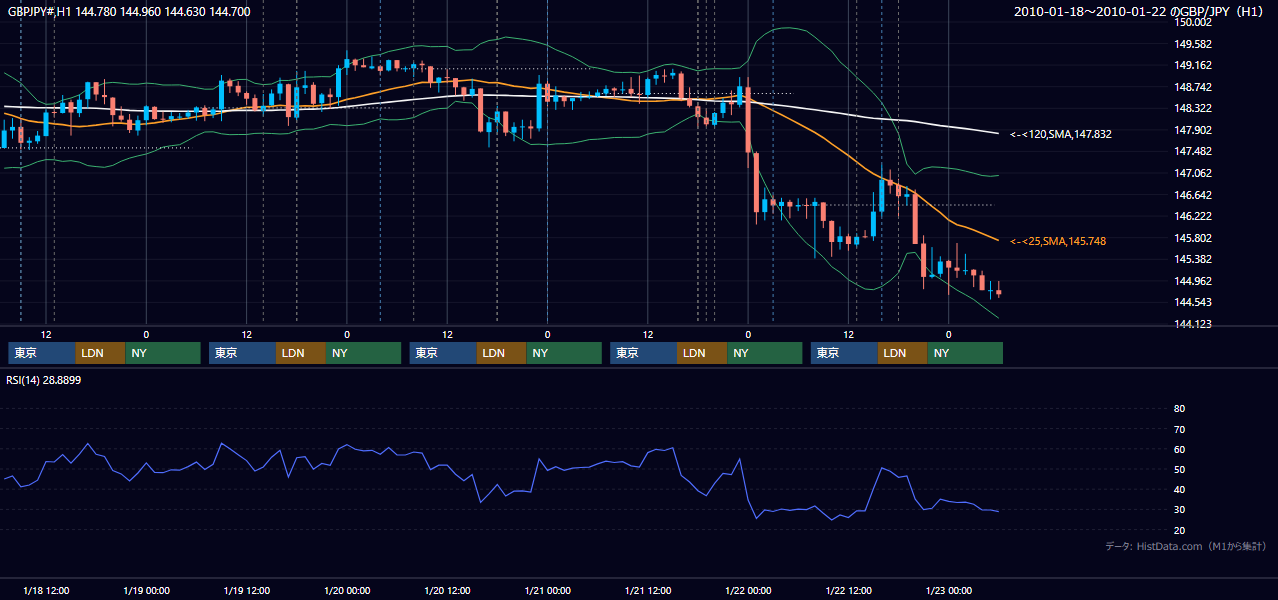Click the RSI scale value 30
Image resolution: width=1278 pixels, height=600 pixels.
point(1179,510)
